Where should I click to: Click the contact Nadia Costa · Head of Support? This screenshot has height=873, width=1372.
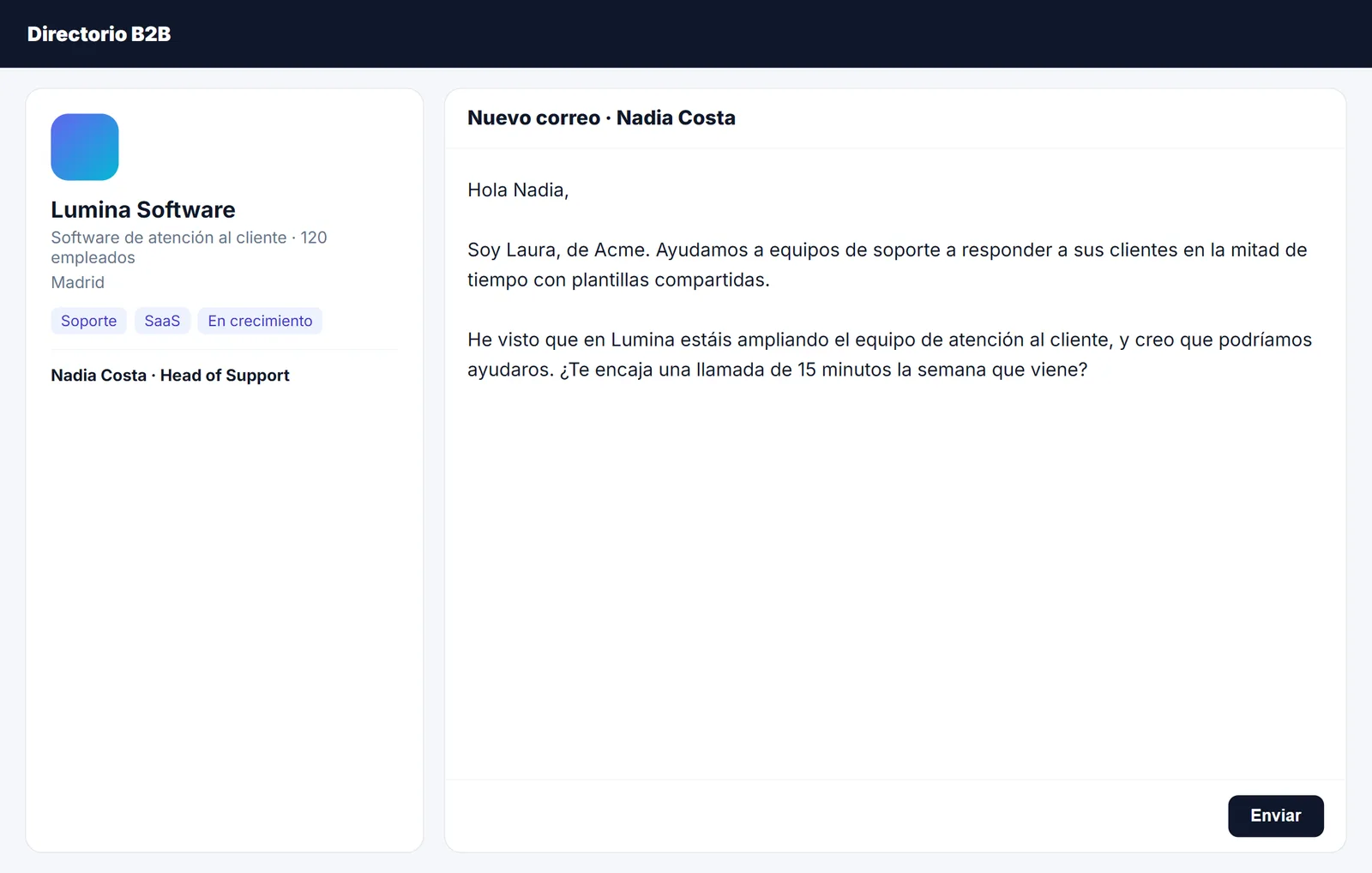click(x=170, y=376)
